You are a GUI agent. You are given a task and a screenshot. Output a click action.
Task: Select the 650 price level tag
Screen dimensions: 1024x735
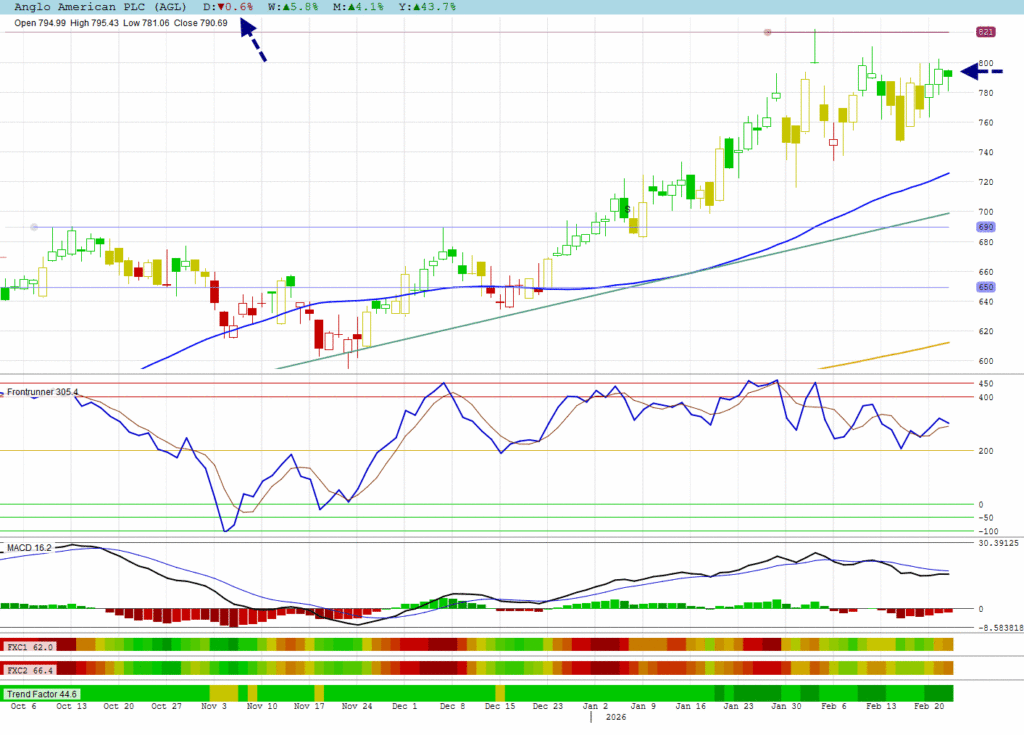click(x=985, y=287)
